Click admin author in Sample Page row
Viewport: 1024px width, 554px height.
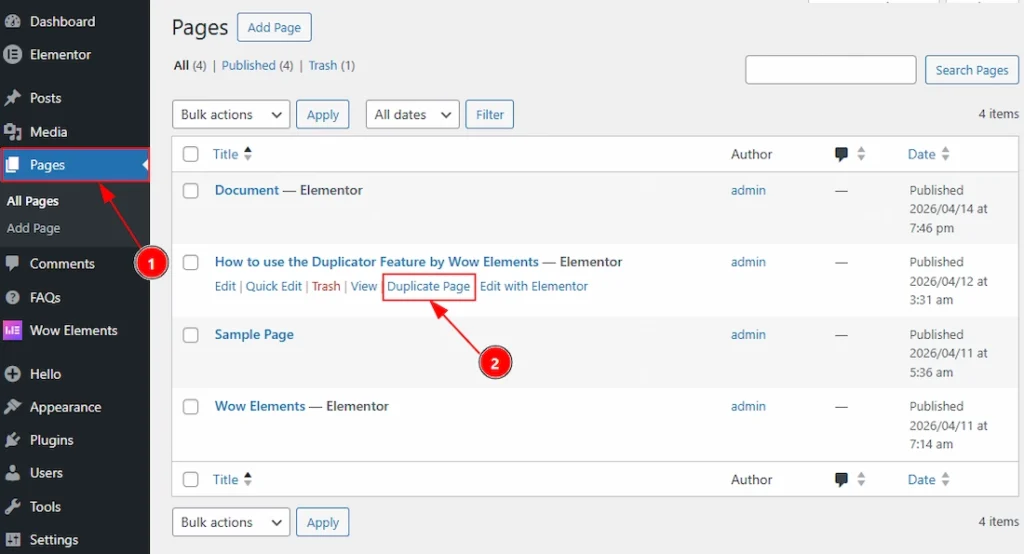(748, 334)
